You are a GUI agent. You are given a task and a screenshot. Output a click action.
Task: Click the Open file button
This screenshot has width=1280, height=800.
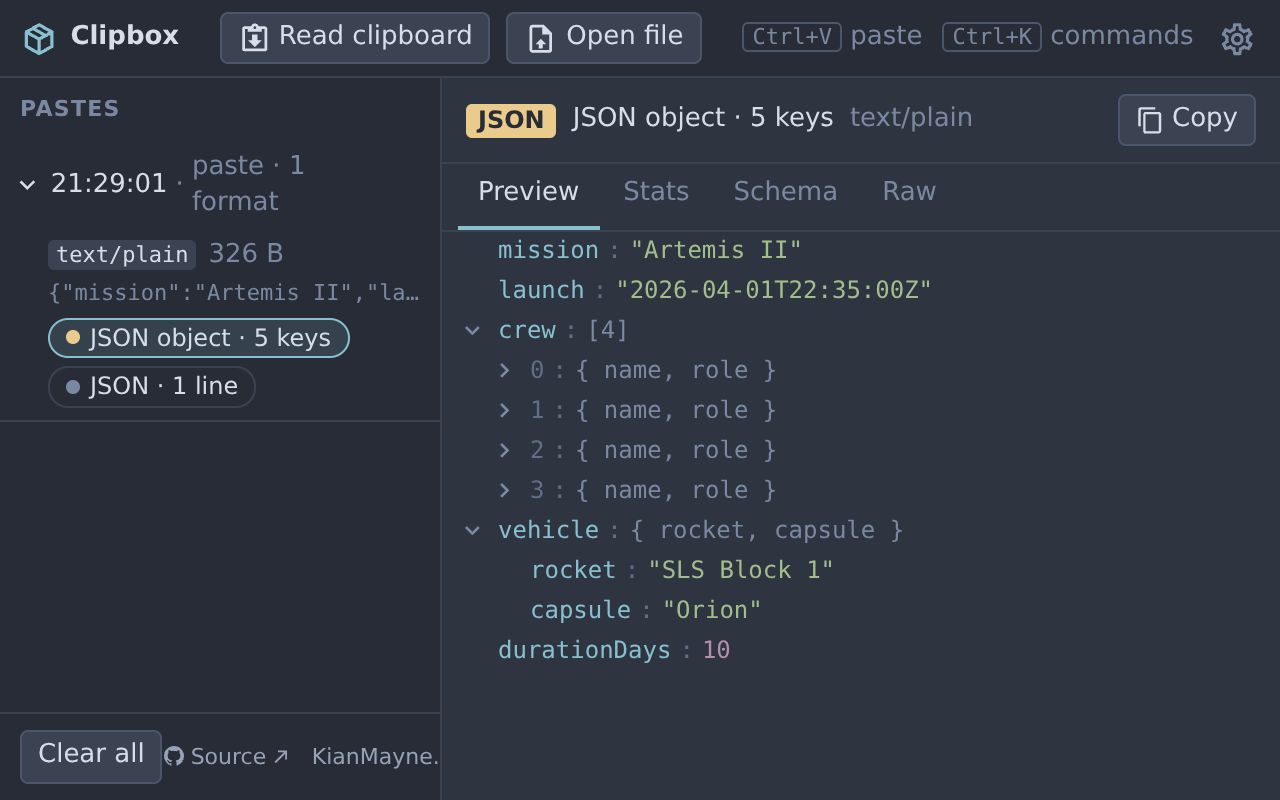[604, 38]
